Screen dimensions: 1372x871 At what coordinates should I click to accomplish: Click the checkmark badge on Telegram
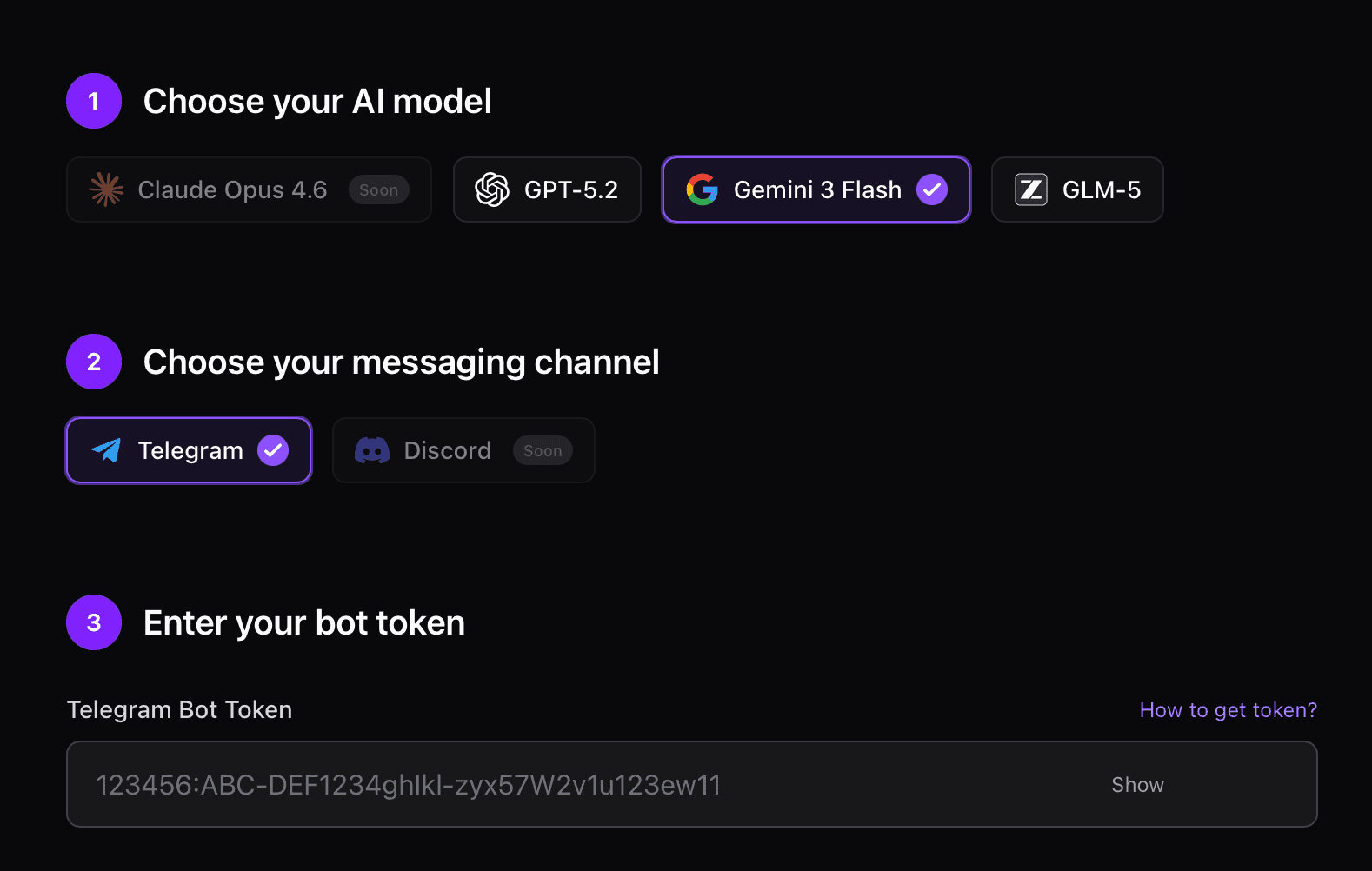(273, 450)
